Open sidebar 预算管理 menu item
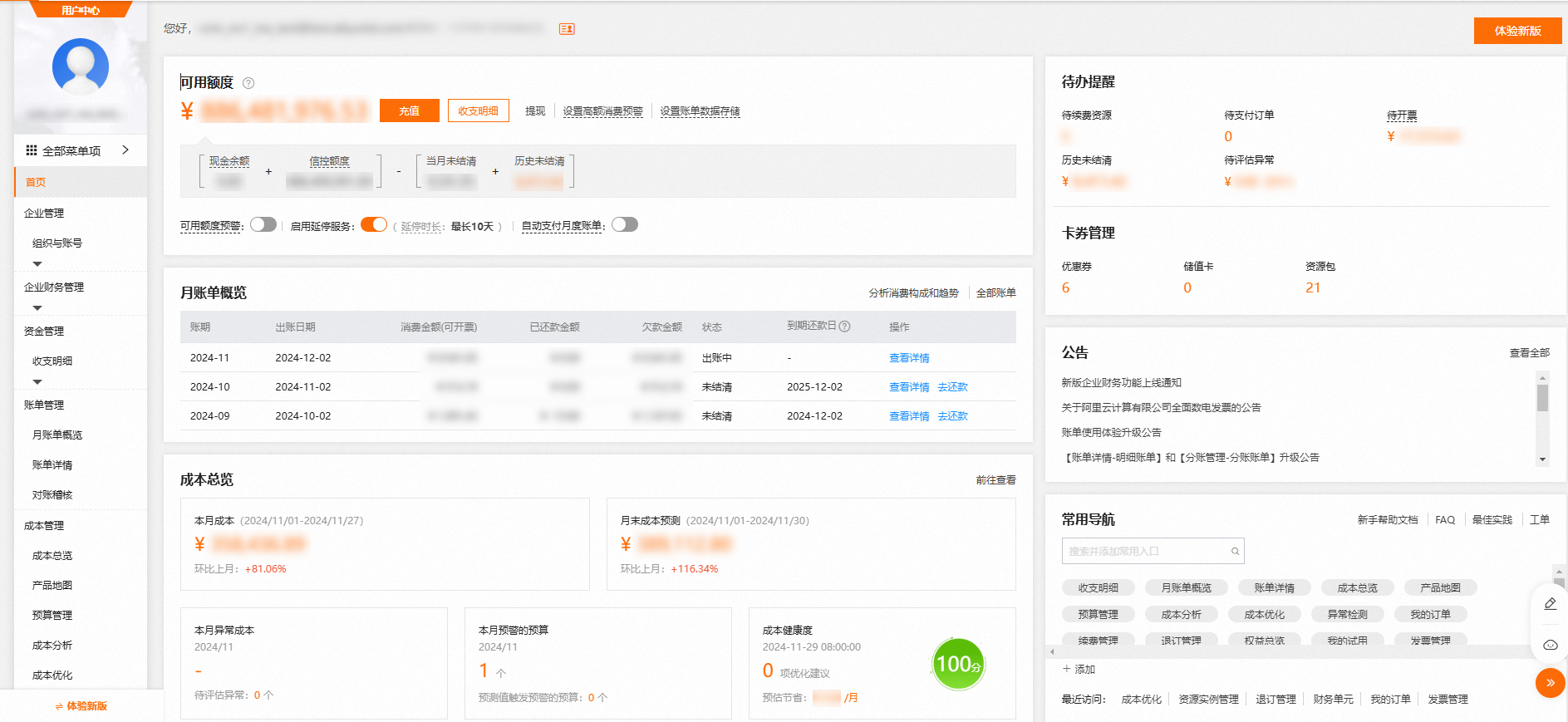Image resolution: width=1568 pixels, height=722 pixels. (x=52, y=616)
